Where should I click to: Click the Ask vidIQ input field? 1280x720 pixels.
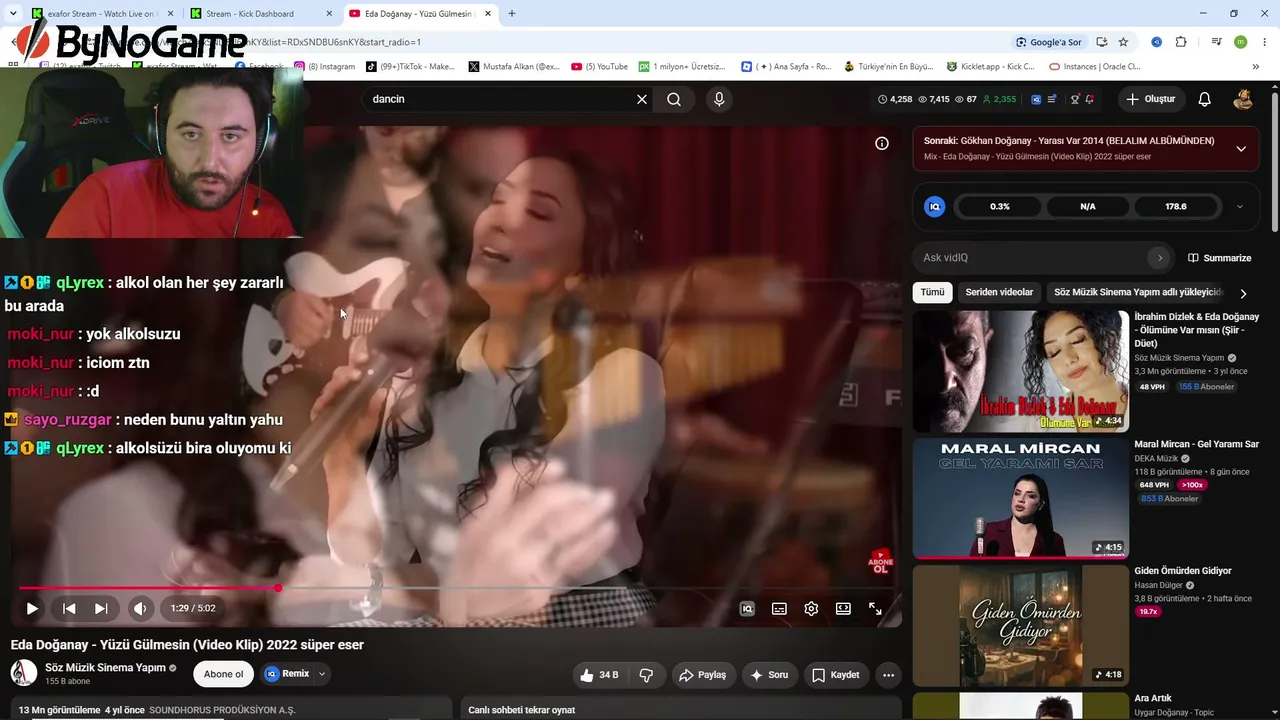(1032, 258)
